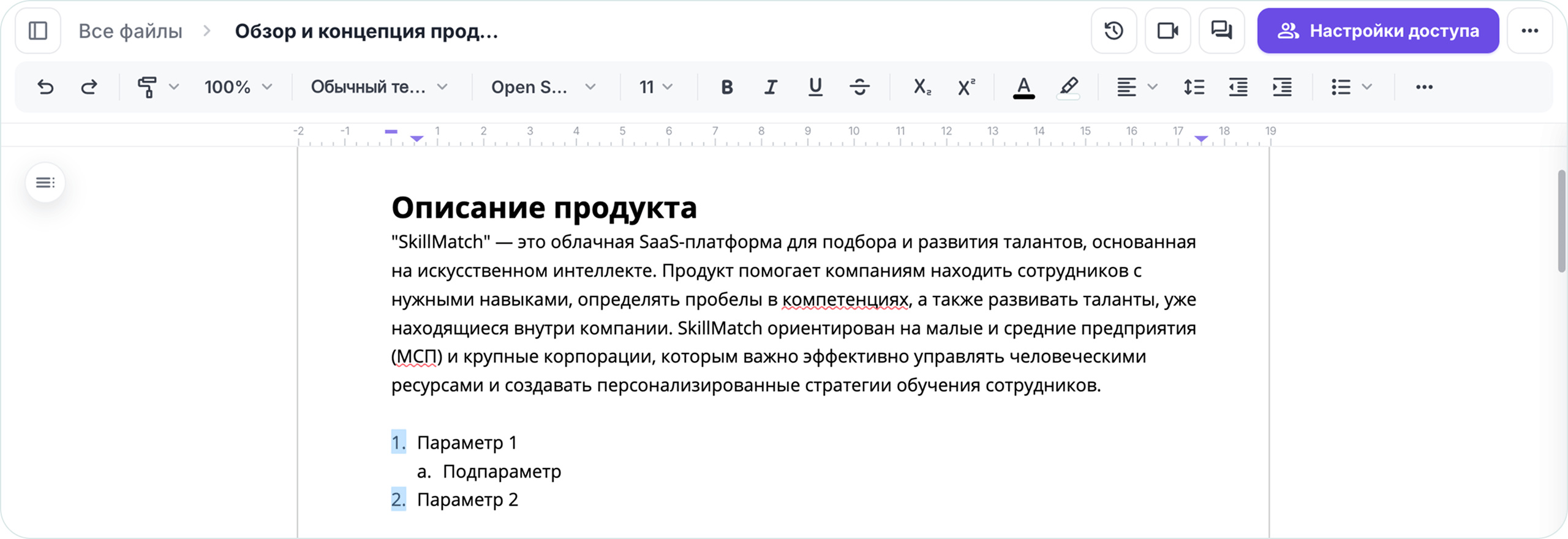Open the comments panel icon
Viewport: 1568px width, 539px height.
[x=1221, y=31]
